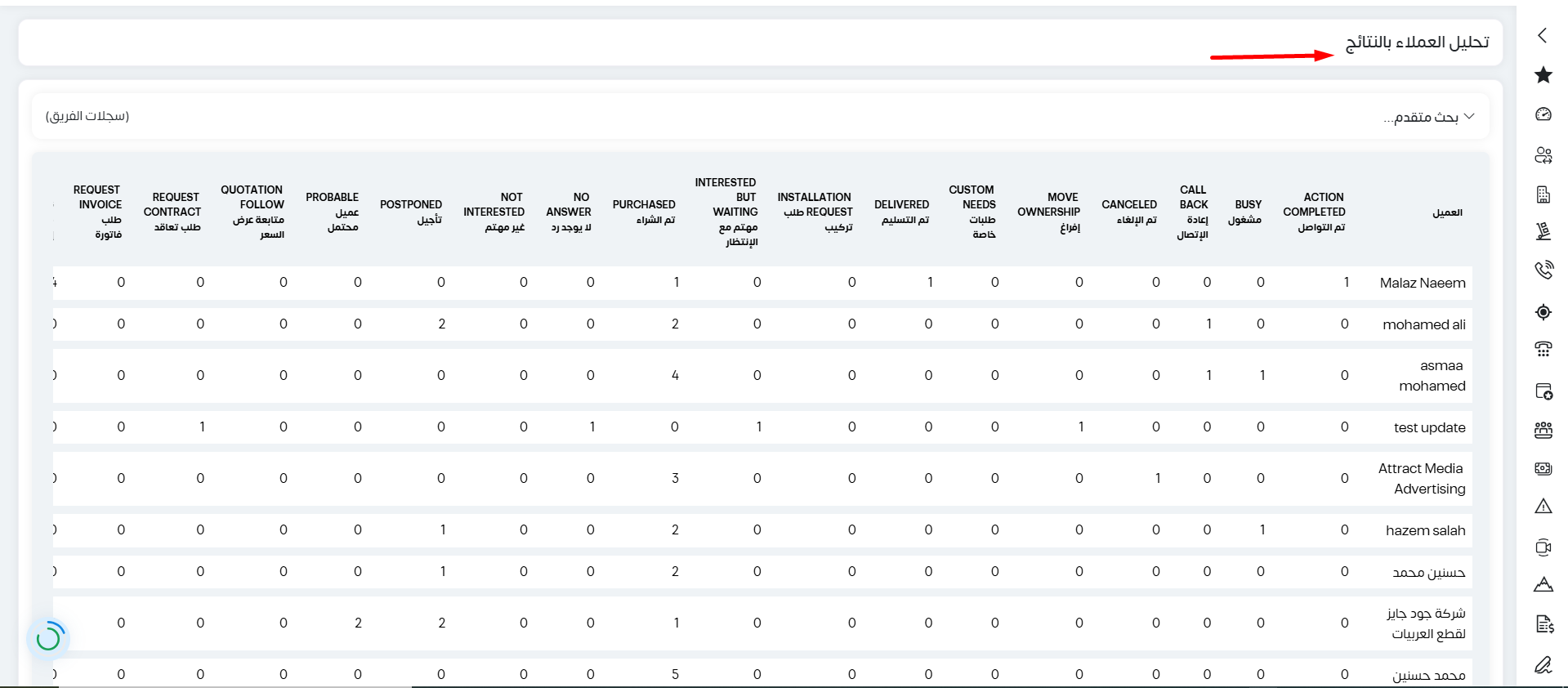Click Busy value 1 in hazem salah row
This screenshot has height=688, width=1568.
[x=1262, y=530]
